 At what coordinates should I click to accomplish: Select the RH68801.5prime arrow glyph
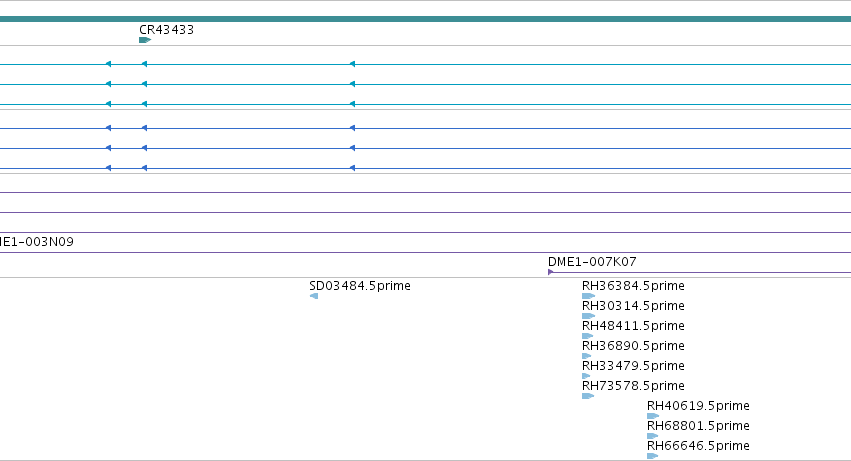[x=652, y=436]
